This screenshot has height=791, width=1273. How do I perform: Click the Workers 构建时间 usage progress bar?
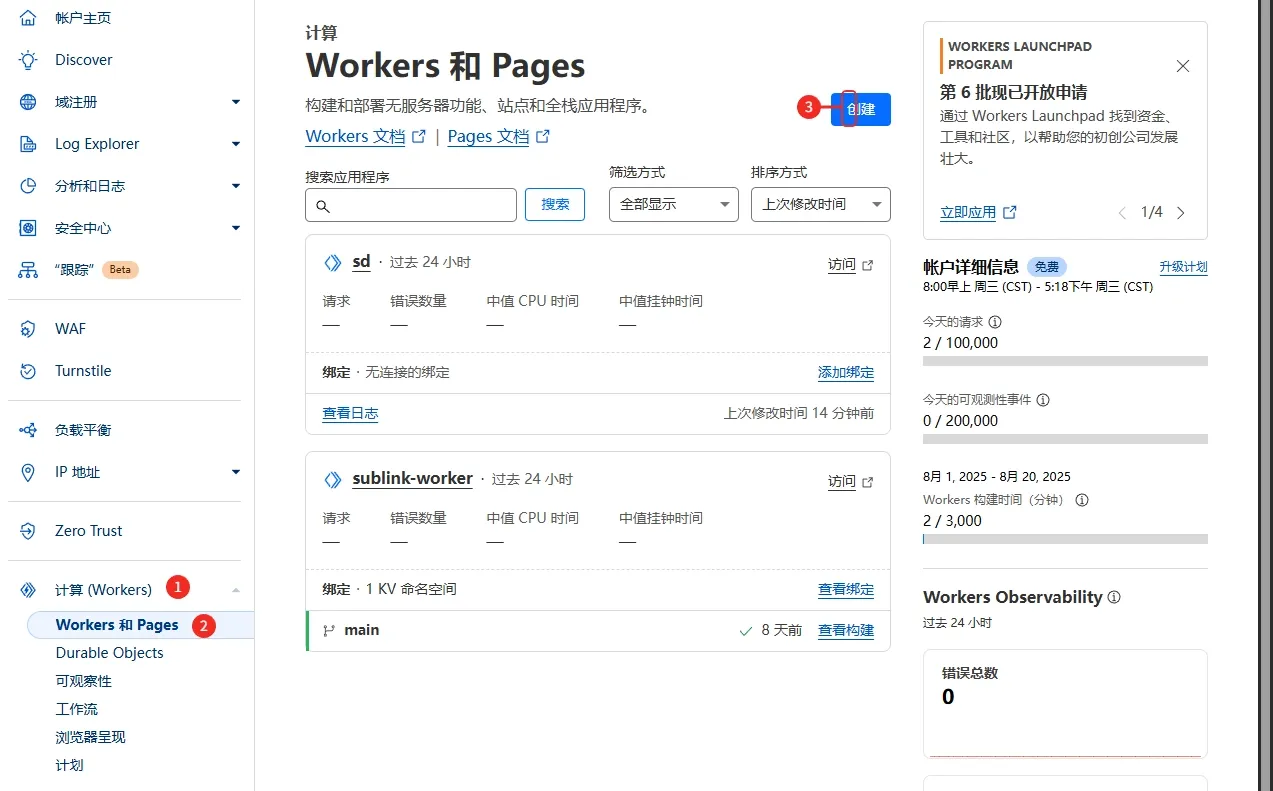point(1065,539)
